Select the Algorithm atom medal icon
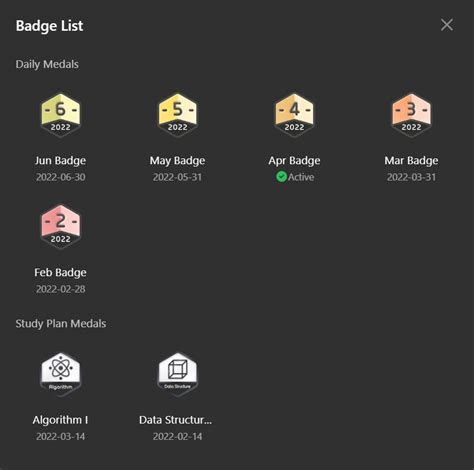The image size is (474, 470). [x=60, y=374]
